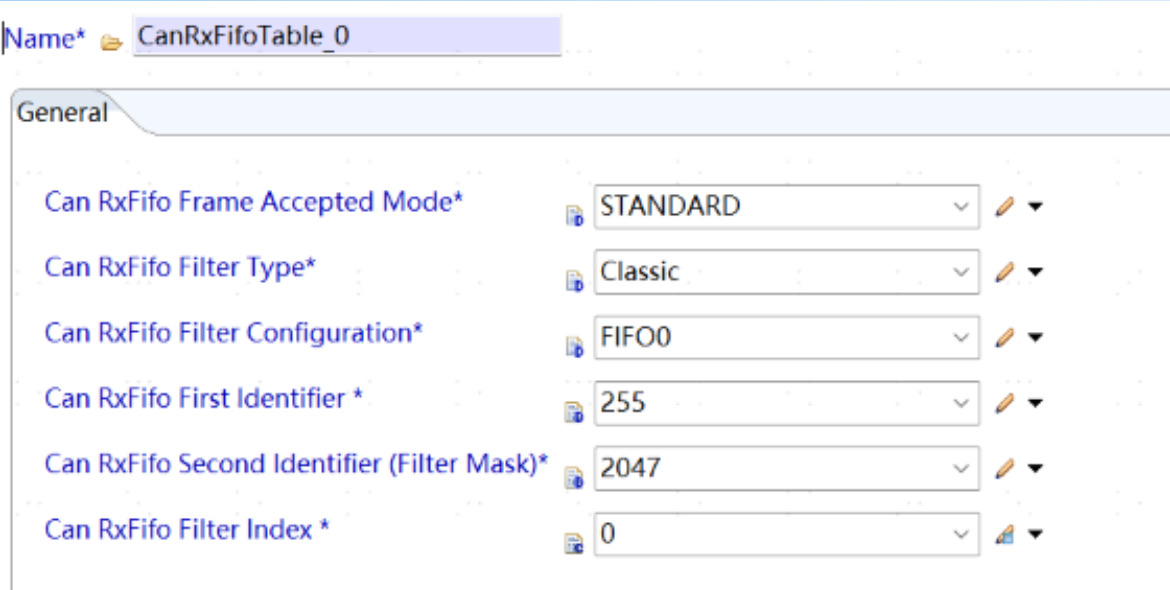The image size is (1170, 590).
Task: Expand arrow menu next to Second Identifier pencil
Action: pyautogui.click(x=1035, y=469)
